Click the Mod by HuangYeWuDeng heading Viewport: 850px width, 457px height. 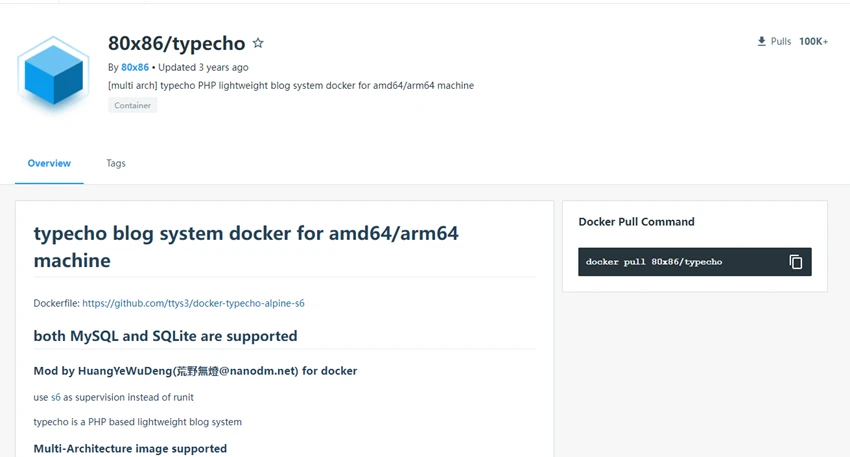(x=195, y=371)
